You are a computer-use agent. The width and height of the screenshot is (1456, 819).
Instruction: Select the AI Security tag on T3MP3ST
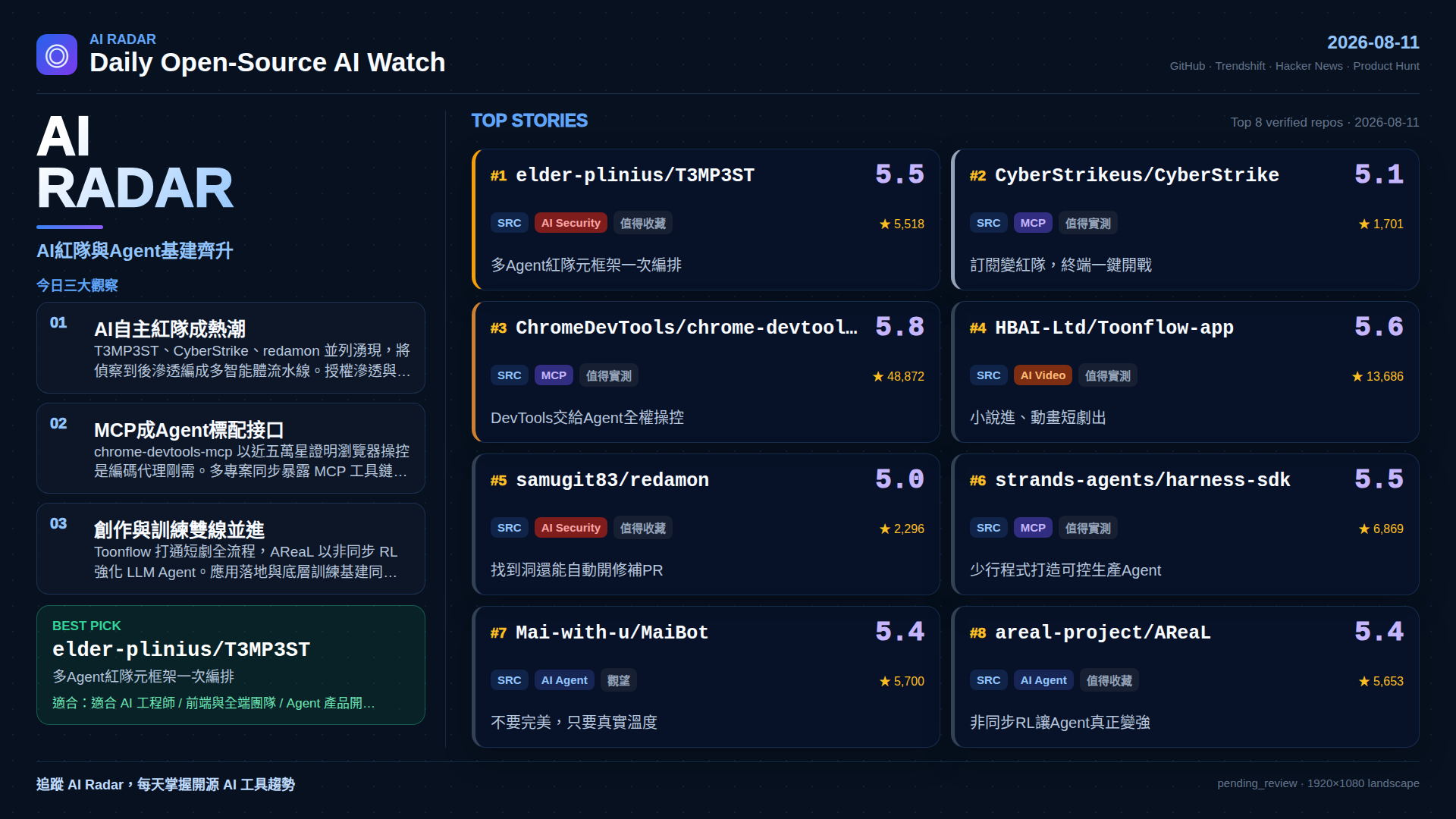[x=570, y=223]
